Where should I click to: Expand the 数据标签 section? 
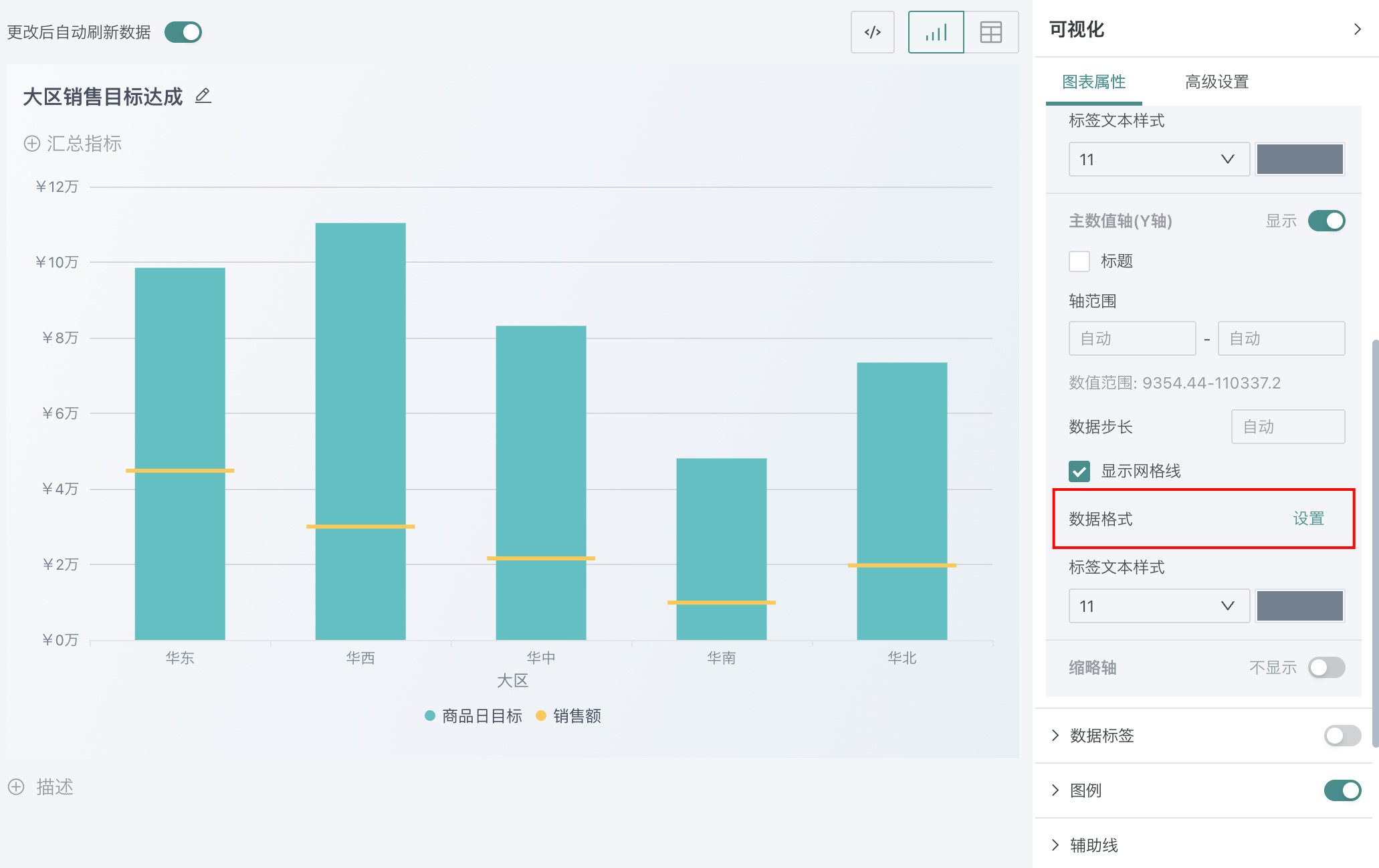tap(1055, 736)
